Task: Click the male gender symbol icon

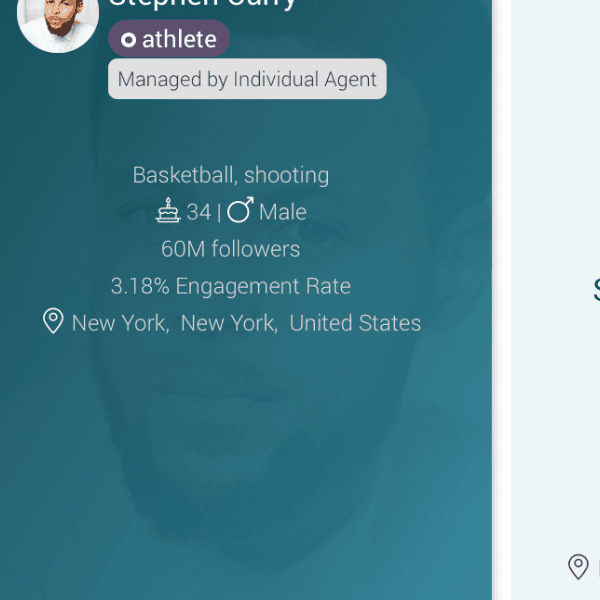Action: pyautogui.click(x=240, y=210)
